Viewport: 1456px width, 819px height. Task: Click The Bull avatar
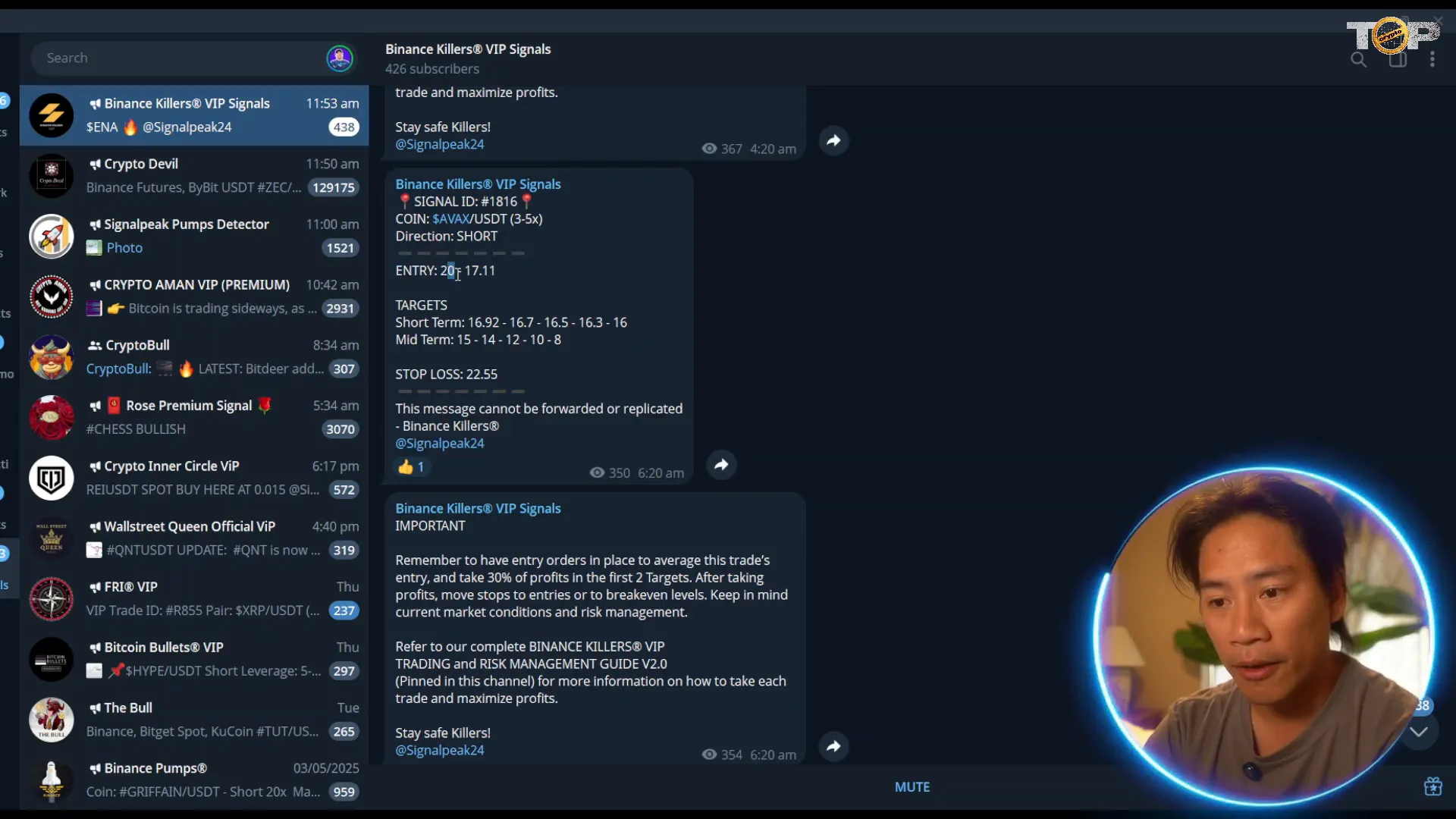click(x=52, y=720)
